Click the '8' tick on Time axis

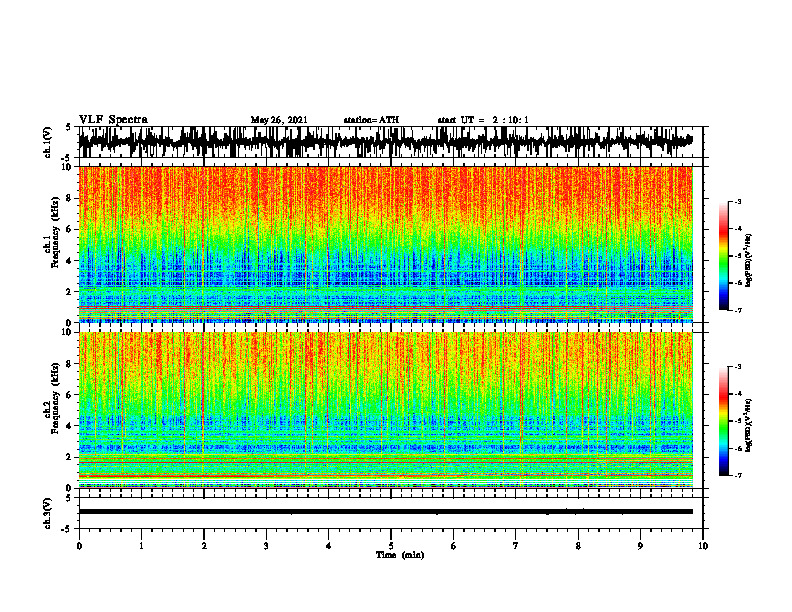[578, 545]
